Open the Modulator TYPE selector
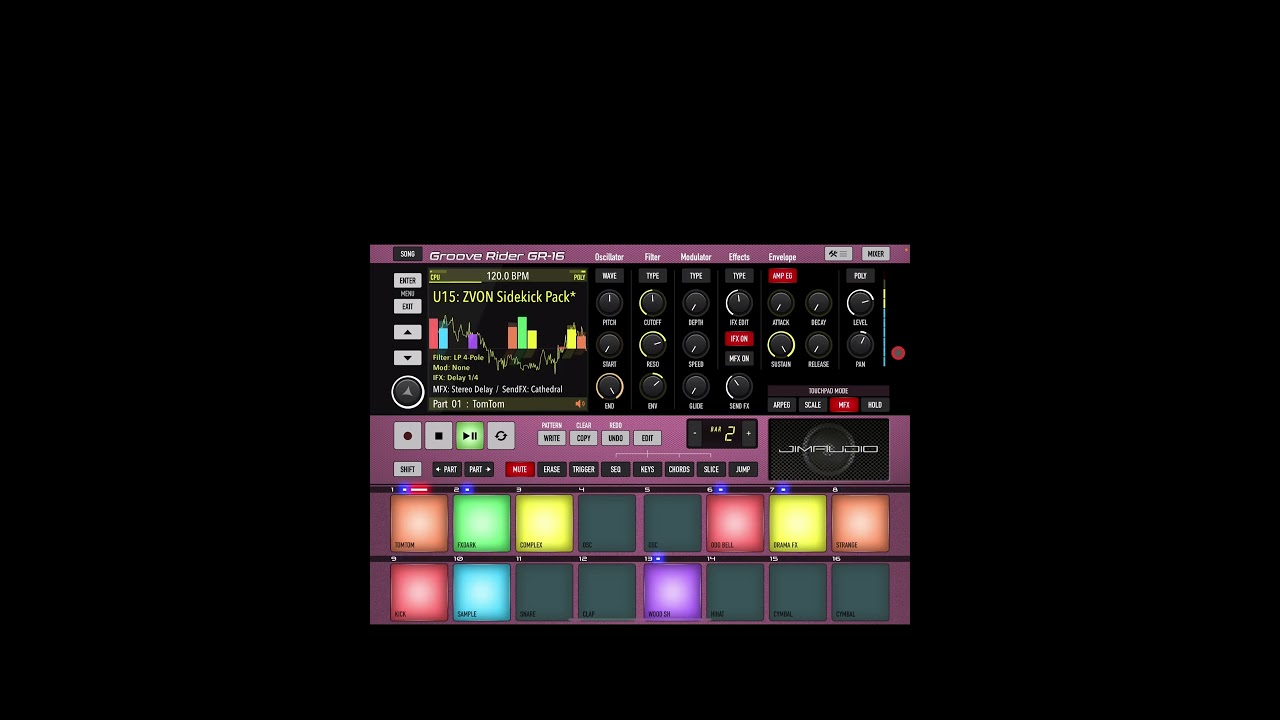1280x720 pixels. tap(696, 276)
